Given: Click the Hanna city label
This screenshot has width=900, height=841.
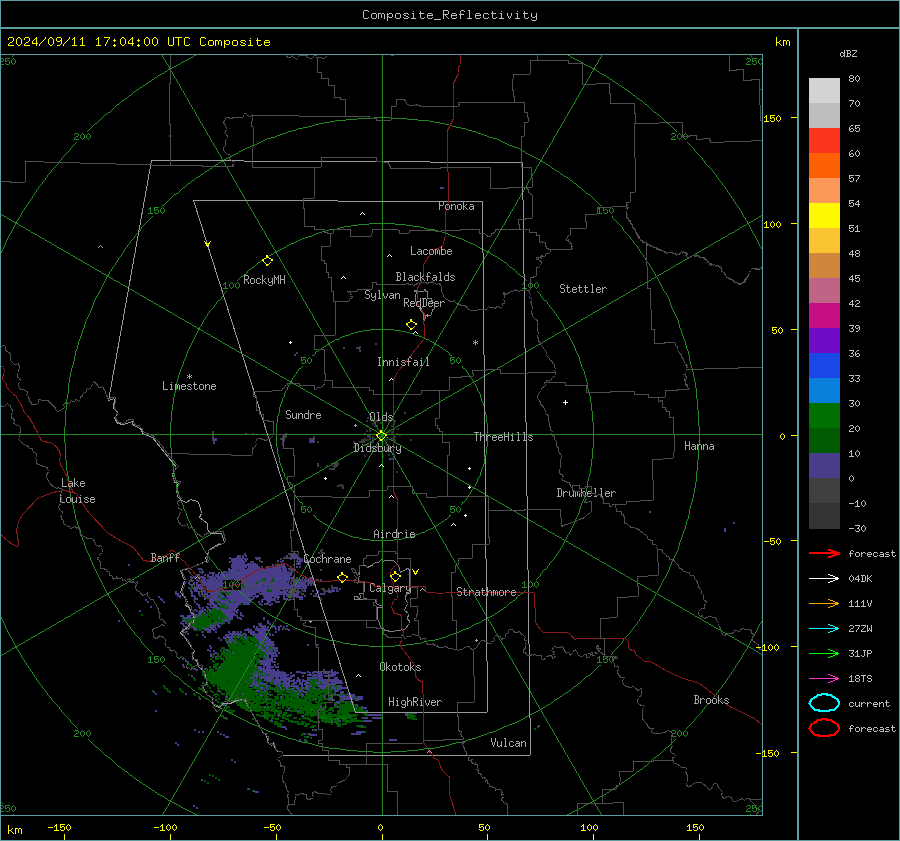Looking at the screenshot, I should 699,446.
